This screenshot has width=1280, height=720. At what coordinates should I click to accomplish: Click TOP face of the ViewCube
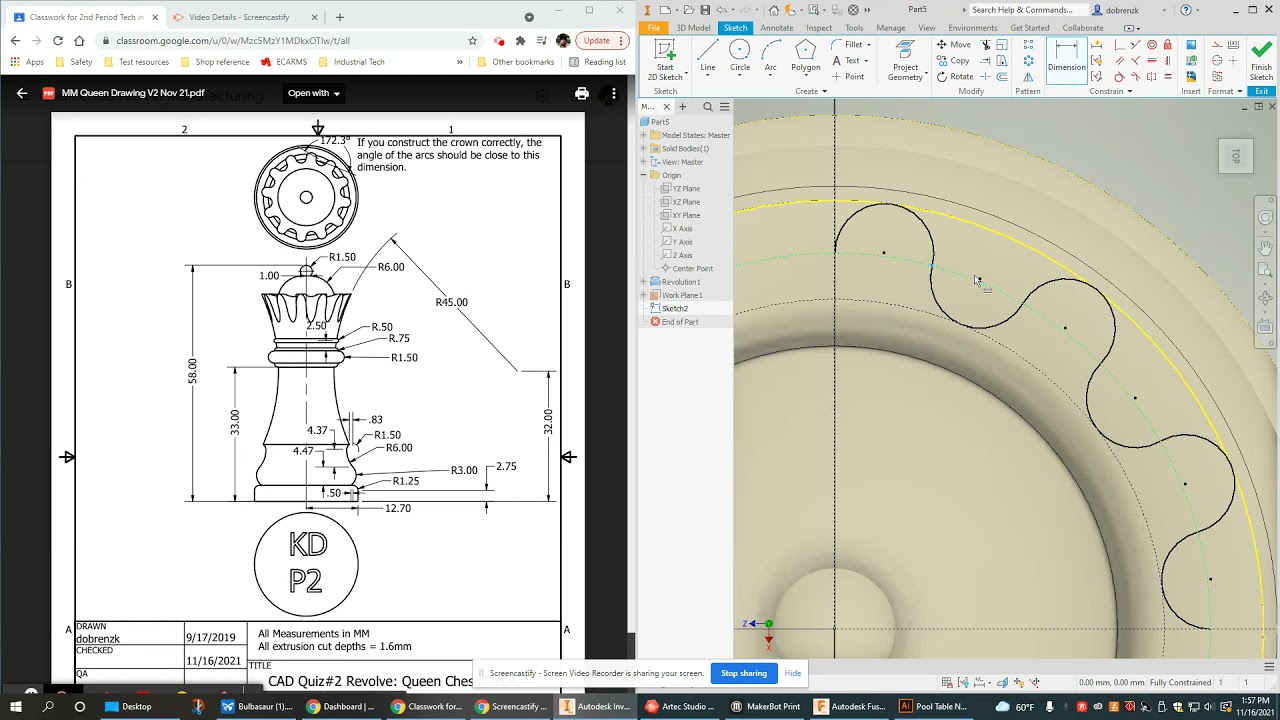[1236, 156]
